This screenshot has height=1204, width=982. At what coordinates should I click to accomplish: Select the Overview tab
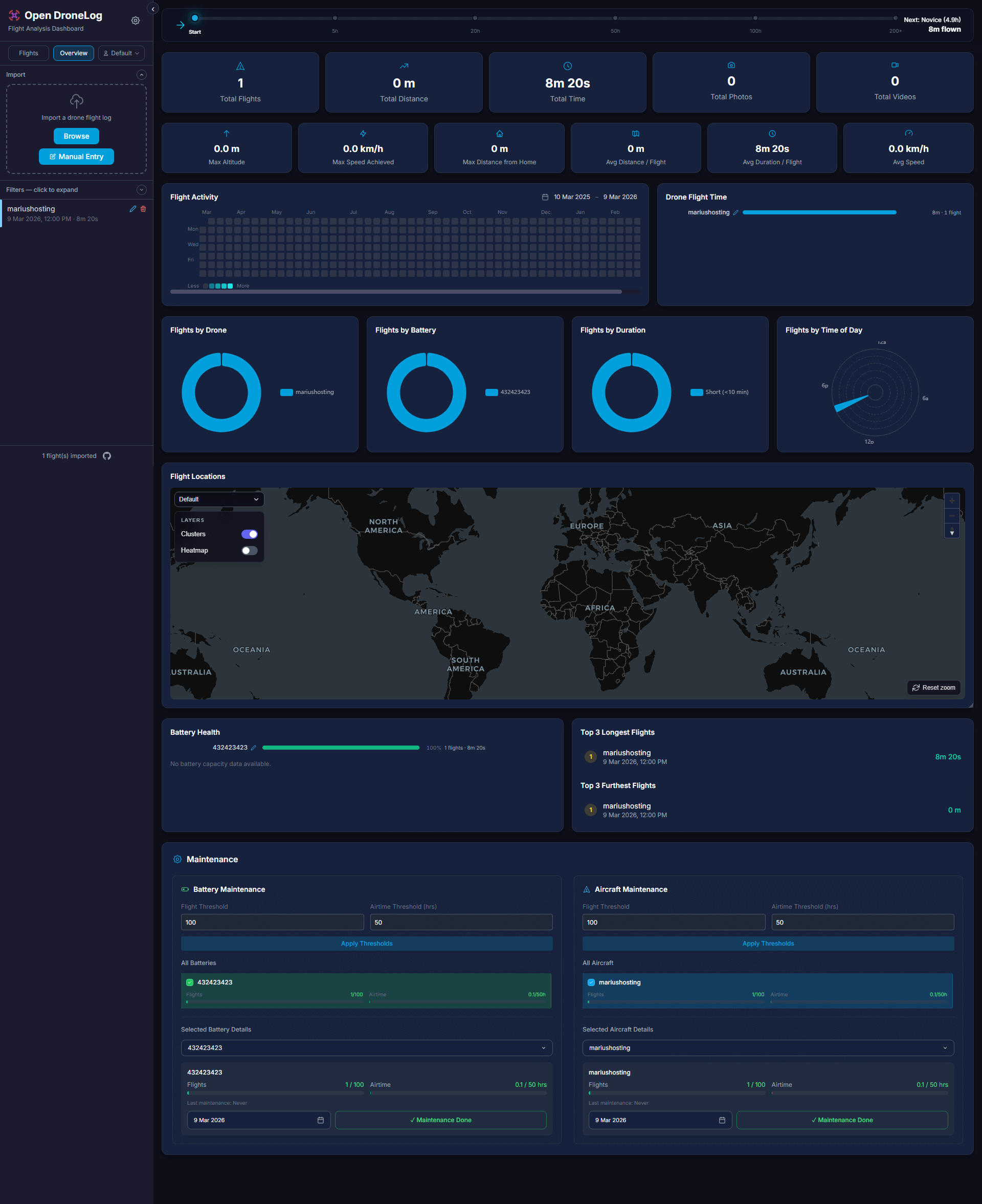(73, 53)
